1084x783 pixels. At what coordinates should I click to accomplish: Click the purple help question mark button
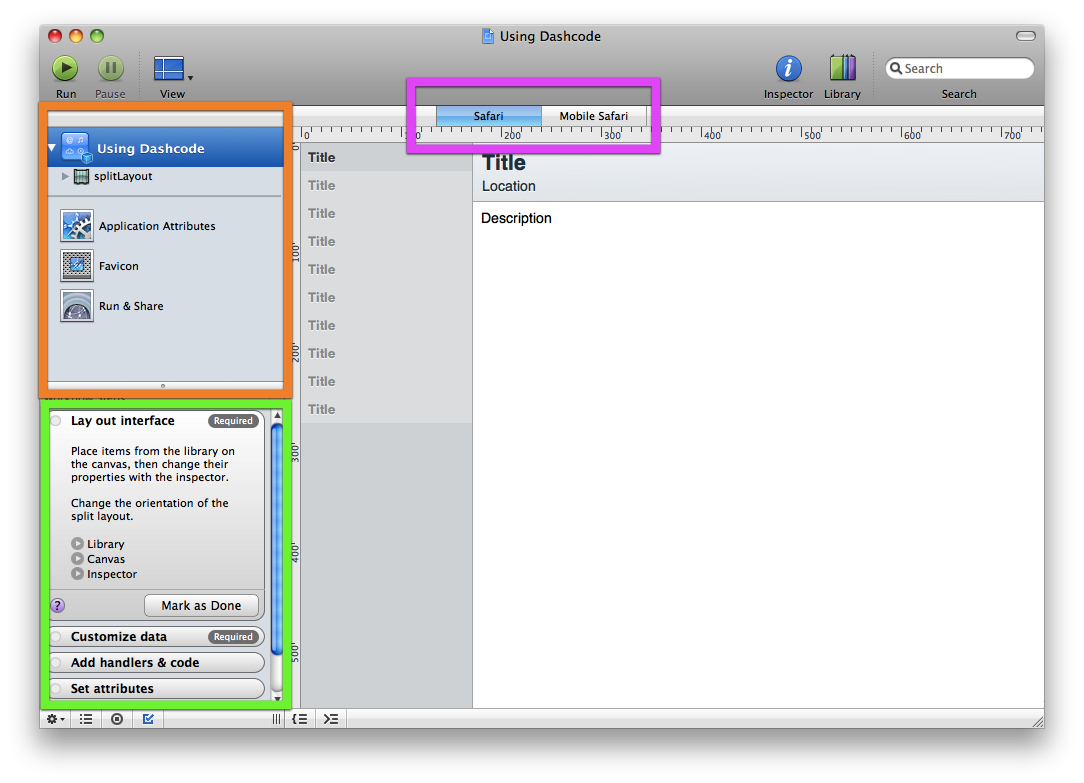58,605
